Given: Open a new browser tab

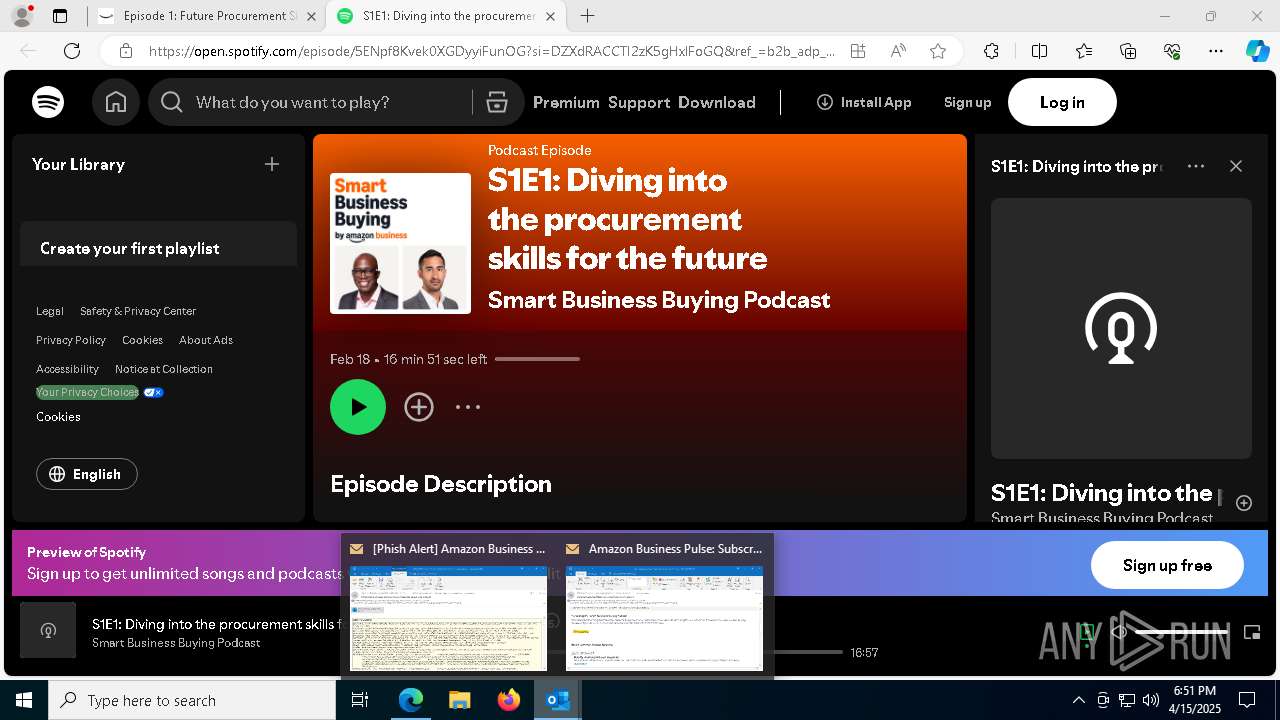Looking at the screenshot, I should [x=588, y=16].
